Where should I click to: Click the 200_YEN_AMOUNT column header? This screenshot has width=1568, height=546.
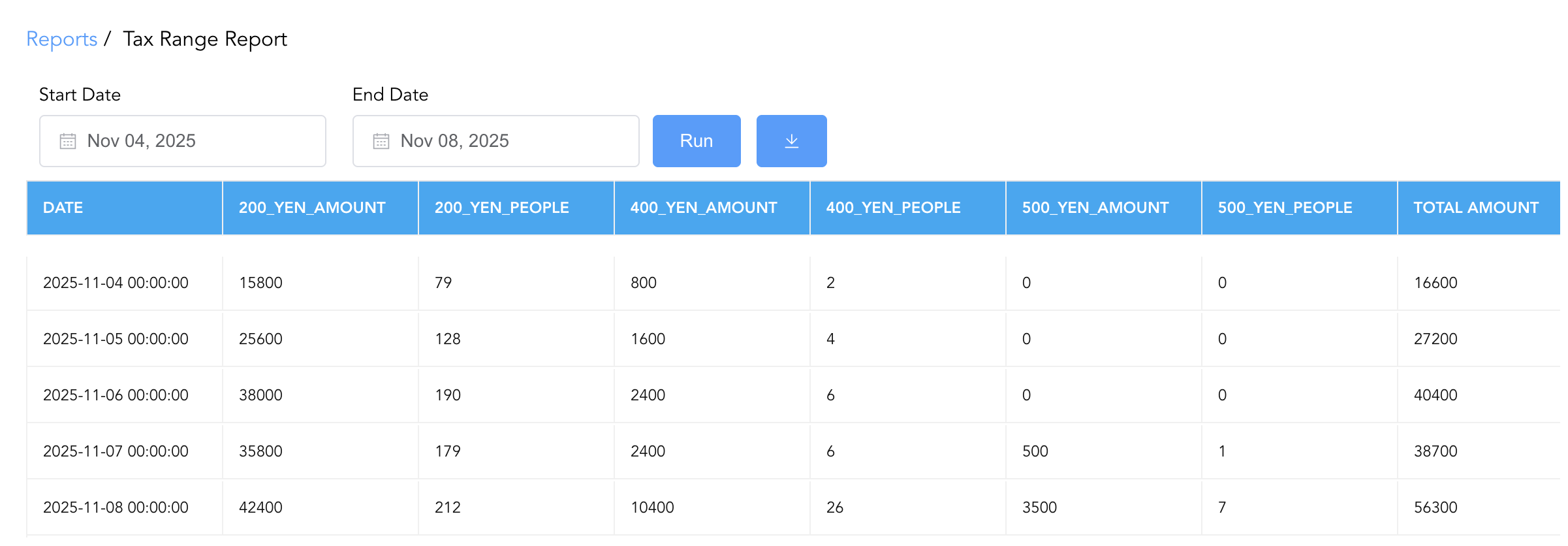click(x=320, y=208)
